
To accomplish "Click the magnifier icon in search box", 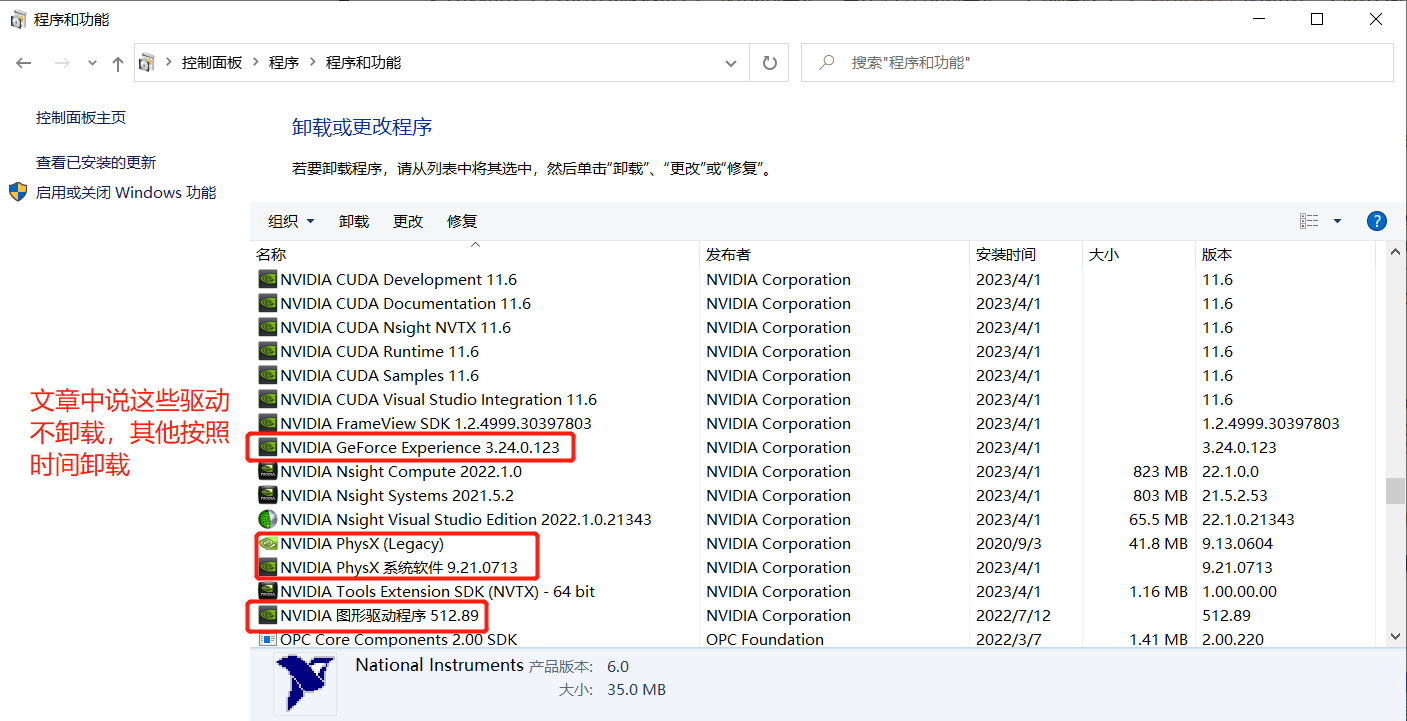I will (827, 62).
